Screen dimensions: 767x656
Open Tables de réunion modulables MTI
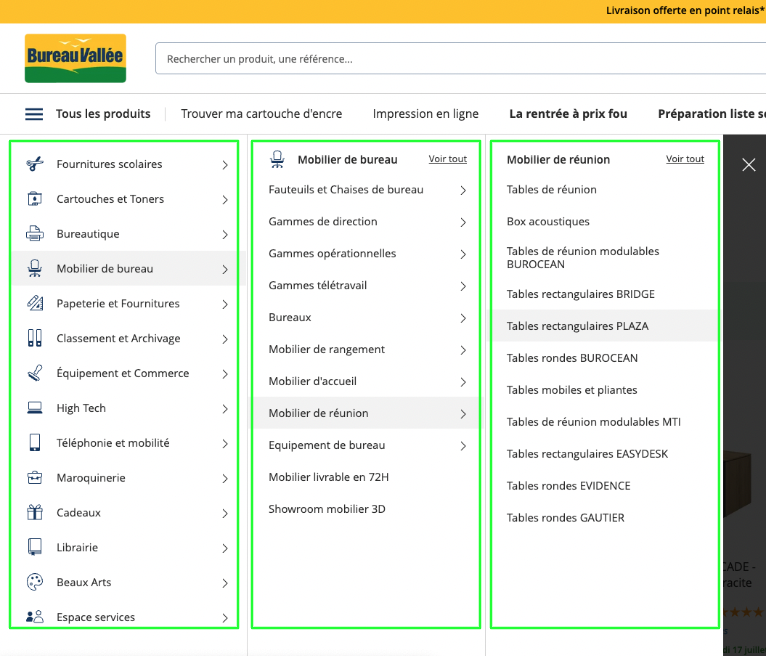tap(593, 422)
